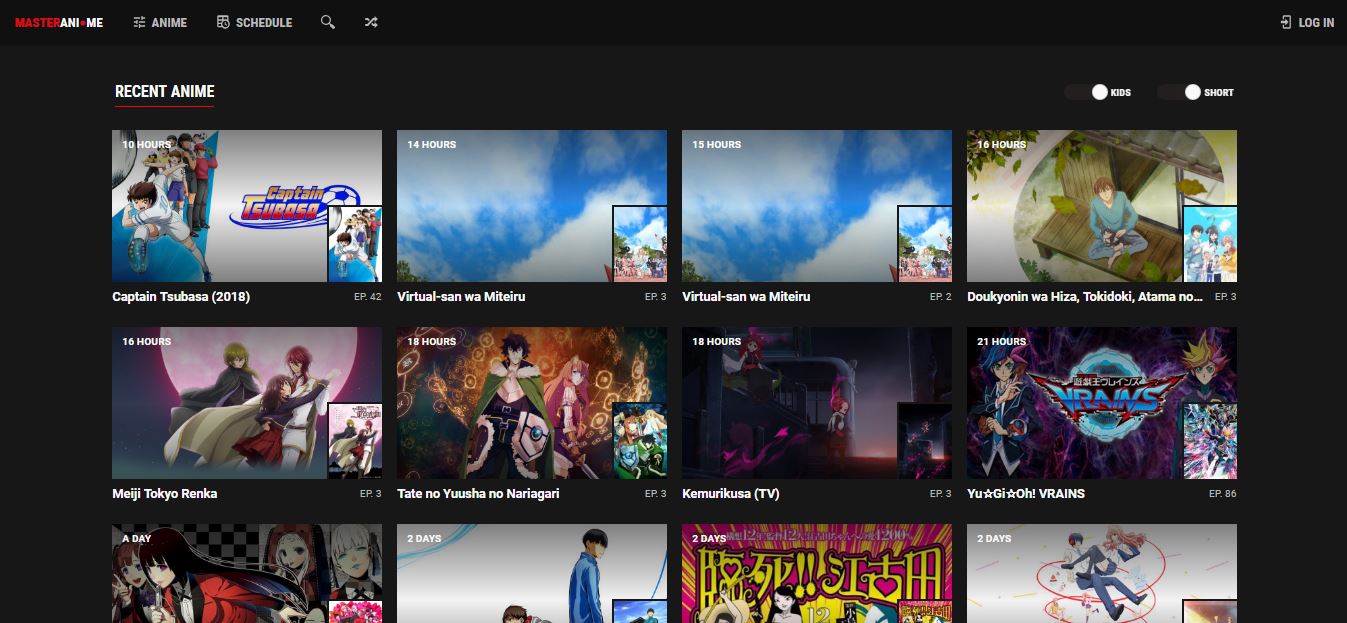Open Kemurikusa small poster thumbnail
This screenshot has height=623, width=1347.
tap(925, 441)
